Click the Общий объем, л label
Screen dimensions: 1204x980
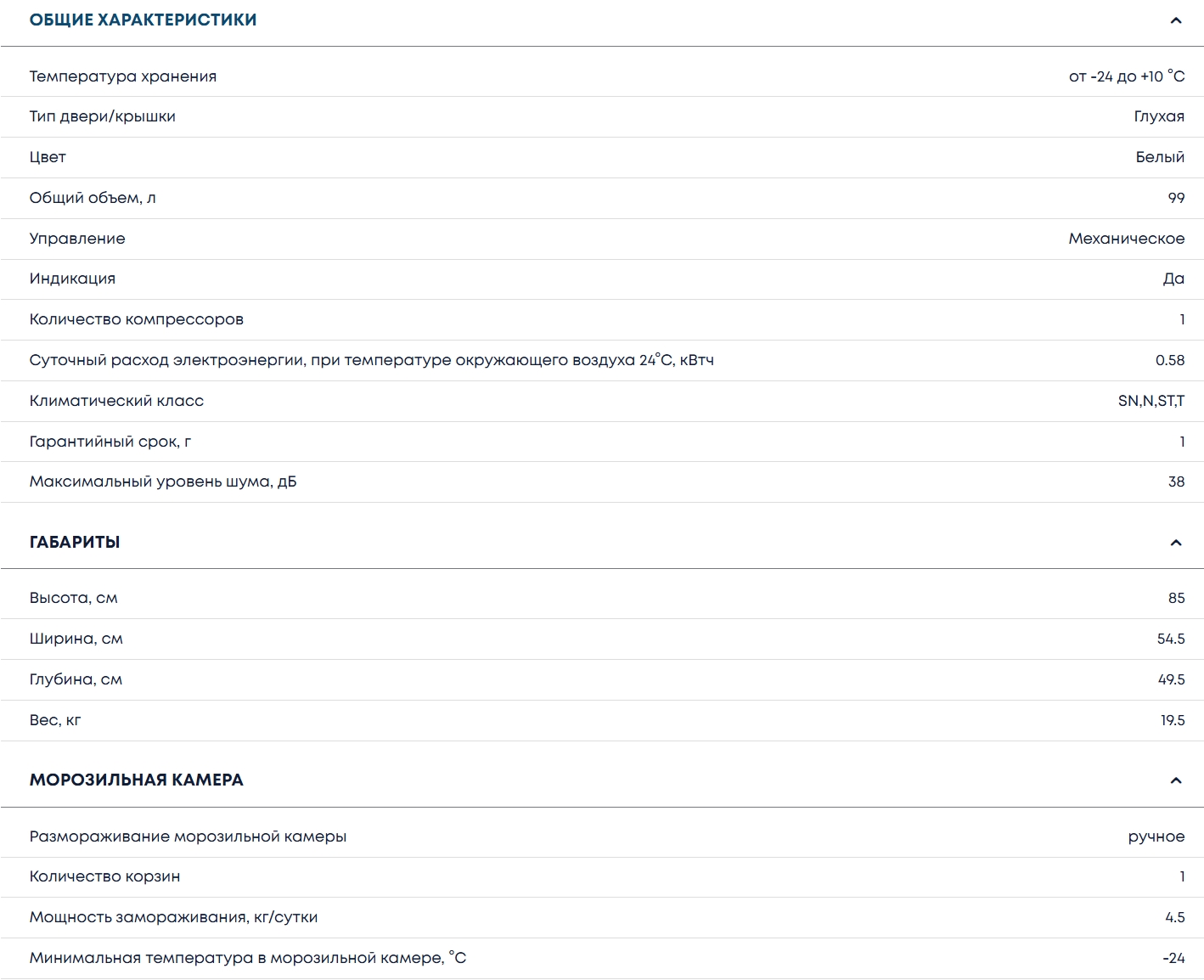(93, 198)
